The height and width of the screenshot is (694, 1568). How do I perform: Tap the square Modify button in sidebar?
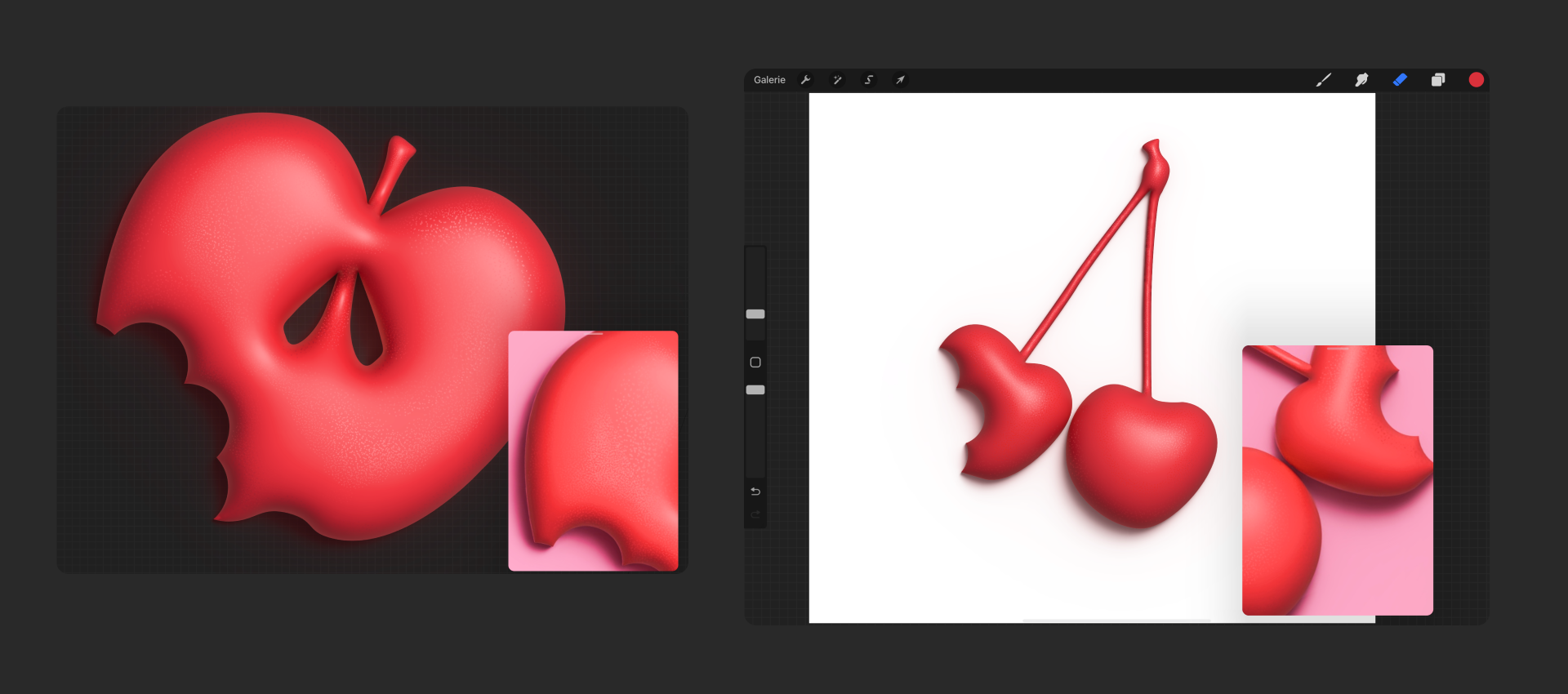click(755, 363)
